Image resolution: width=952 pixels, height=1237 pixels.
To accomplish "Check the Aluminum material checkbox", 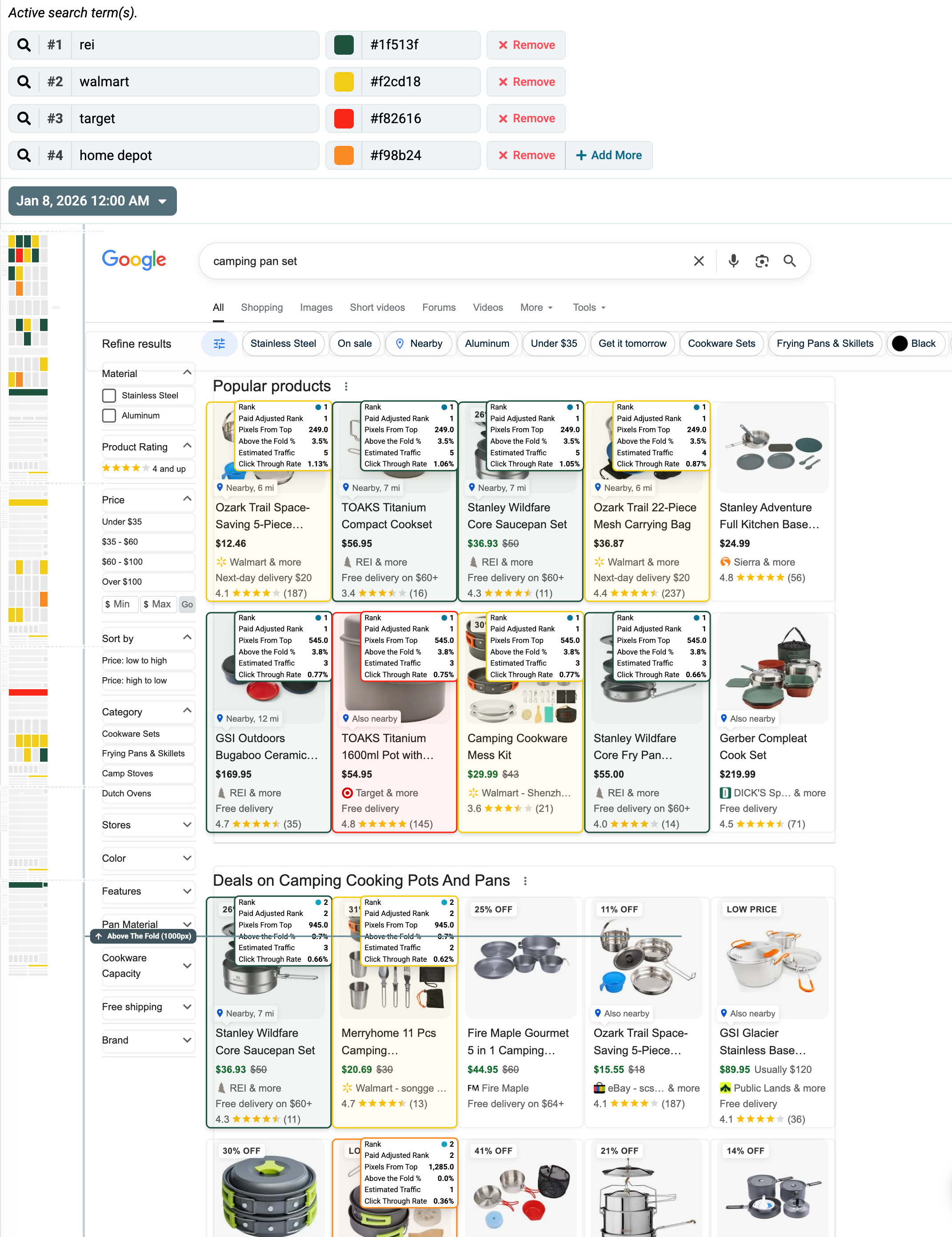I will point(109,415).
